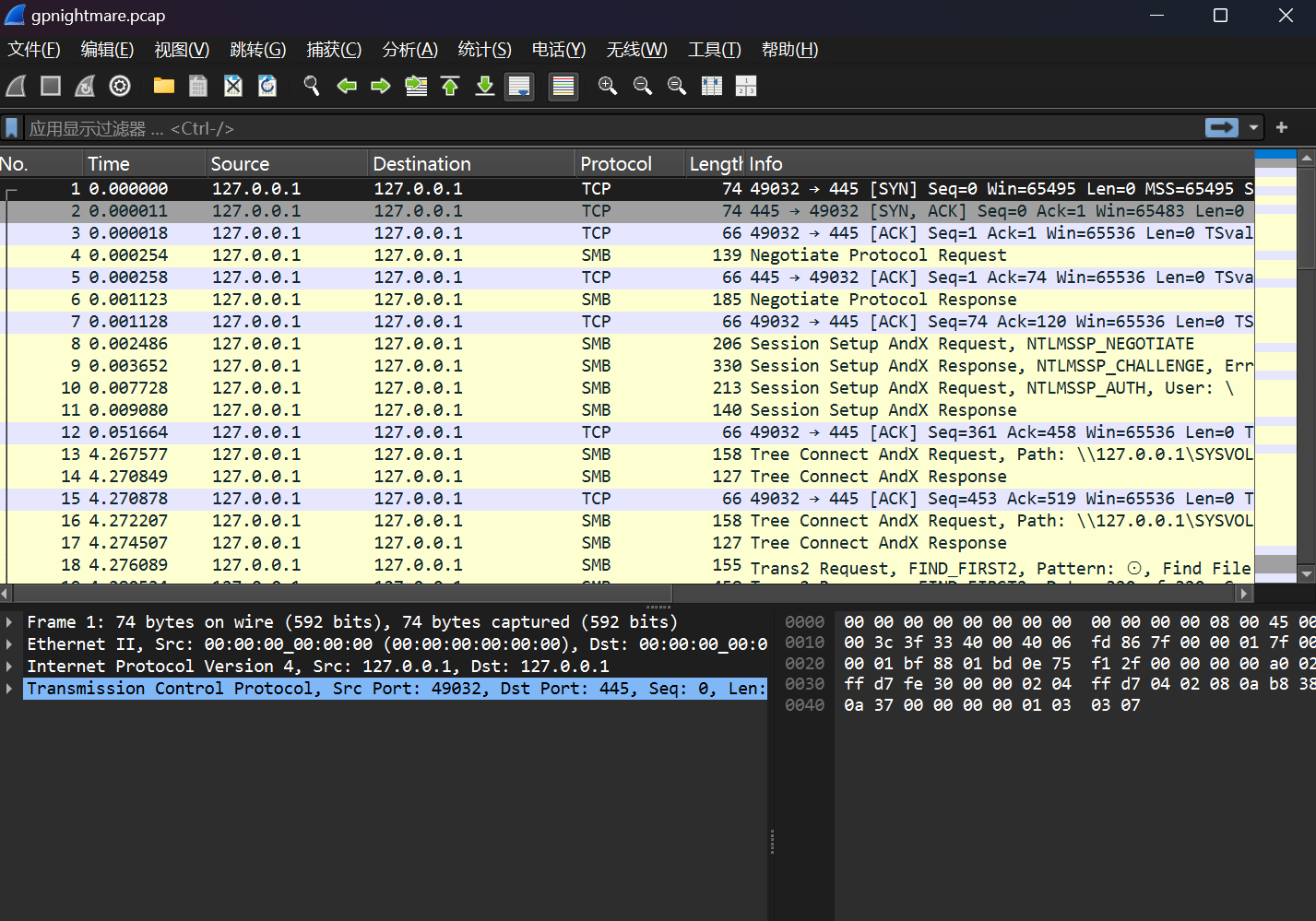Add a display filter button (plus)
The height and width of the screenshot is (921, 1316).
pyautogui.click(x=1281, y=127)
